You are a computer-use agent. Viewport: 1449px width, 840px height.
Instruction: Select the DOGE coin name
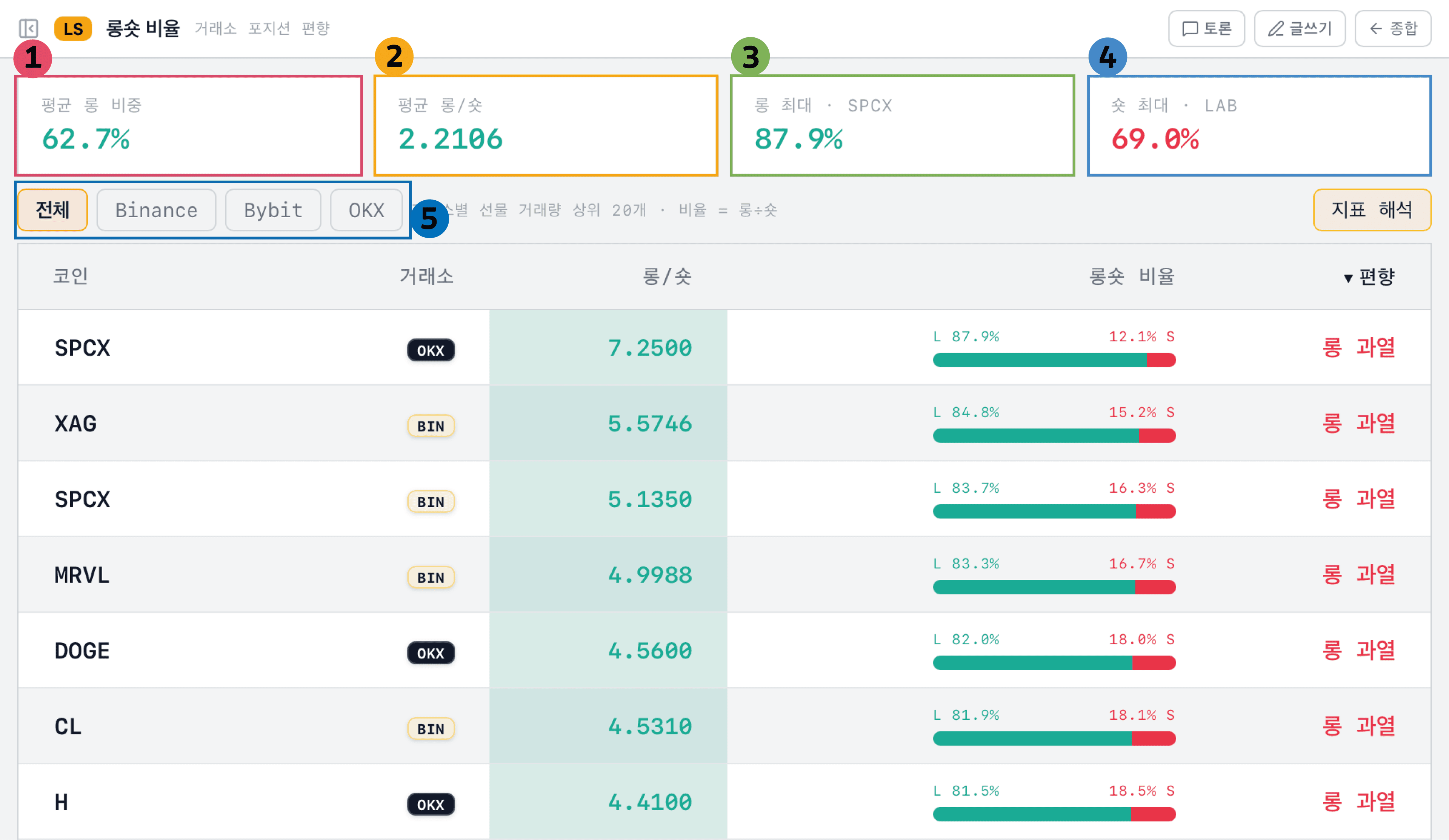pyautogui.click(x=82, y=651)
